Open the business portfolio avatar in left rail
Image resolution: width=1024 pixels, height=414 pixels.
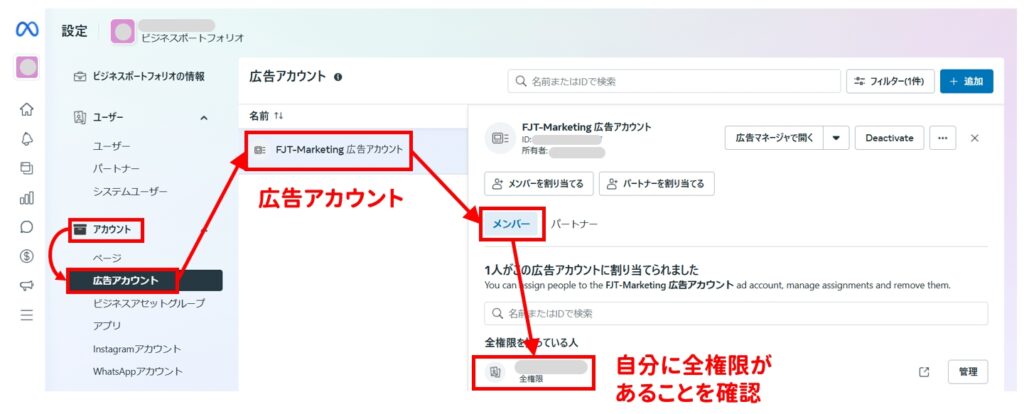click(x=27, y=67)
